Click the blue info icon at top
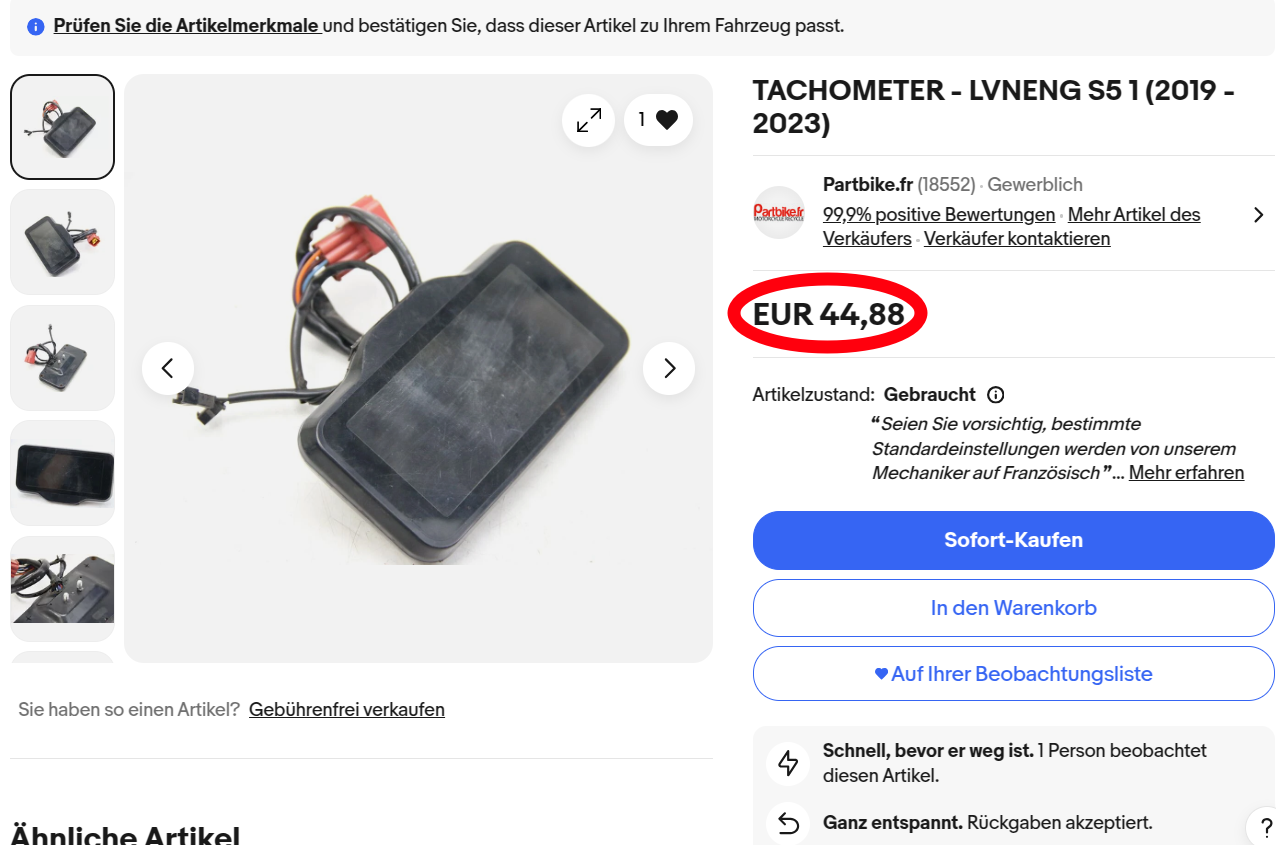The height and width of the screenshot is (845, 1276). [36, 26]
